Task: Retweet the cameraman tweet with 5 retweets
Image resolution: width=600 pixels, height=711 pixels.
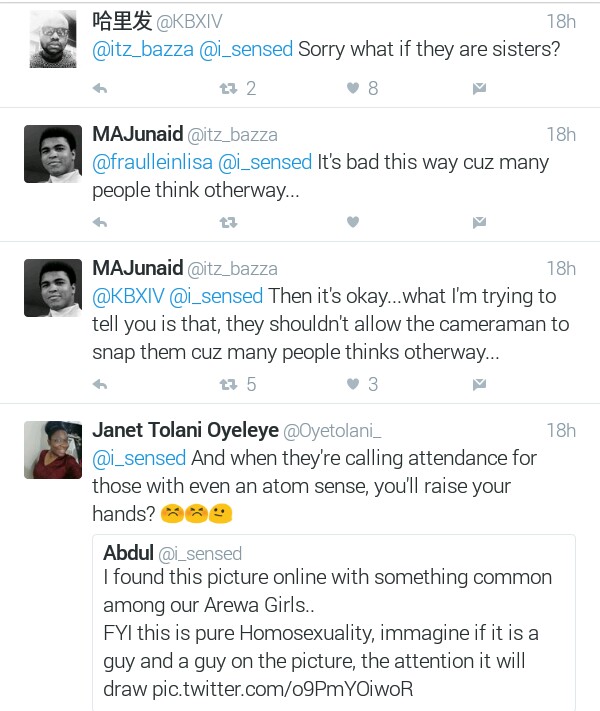Action: [228, 384]
